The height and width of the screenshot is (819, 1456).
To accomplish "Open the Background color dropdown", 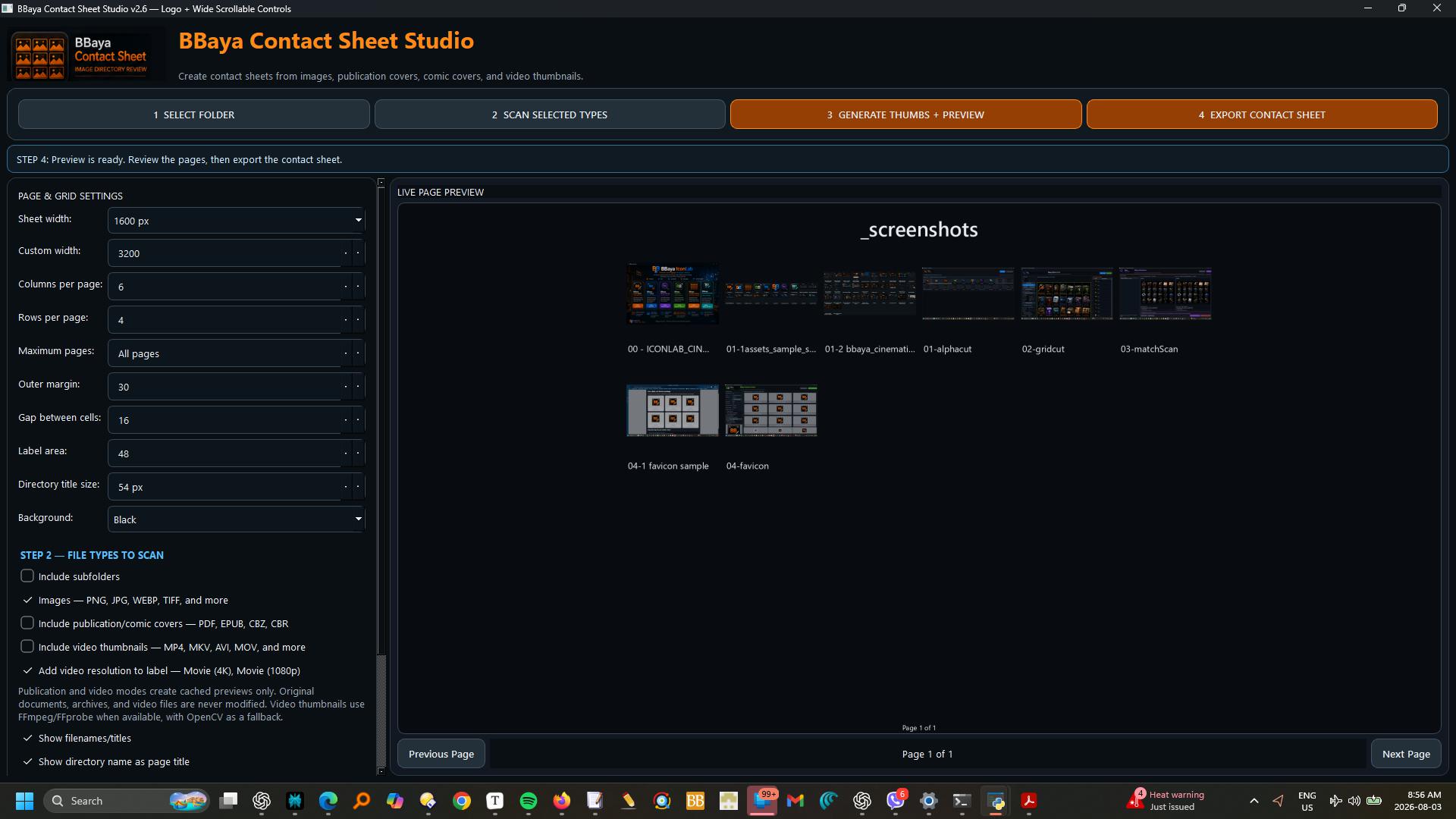I will 237,519.
